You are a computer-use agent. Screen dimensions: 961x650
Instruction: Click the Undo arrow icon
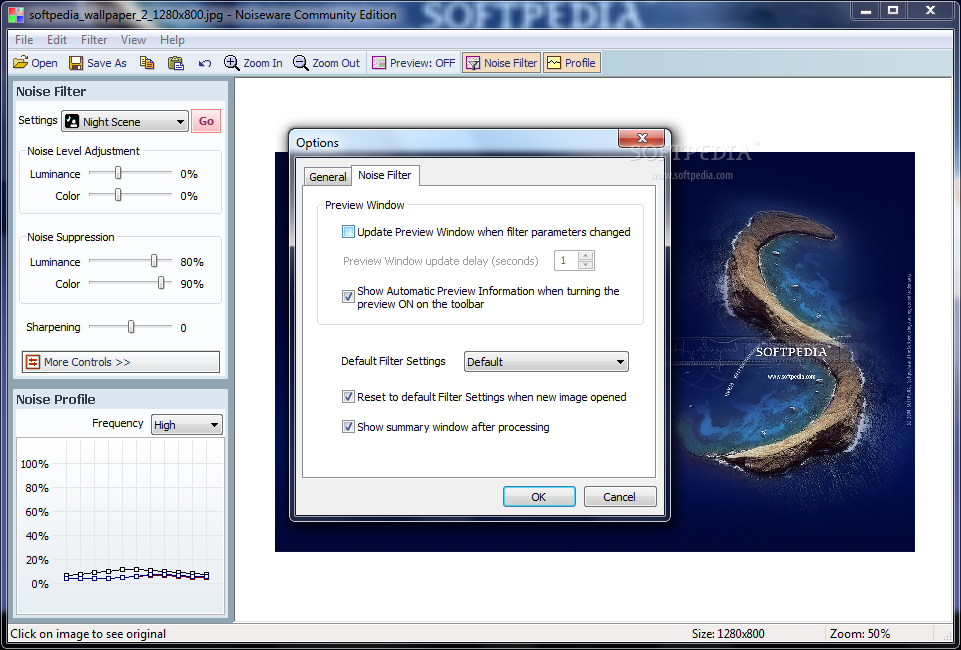(205, 63)
